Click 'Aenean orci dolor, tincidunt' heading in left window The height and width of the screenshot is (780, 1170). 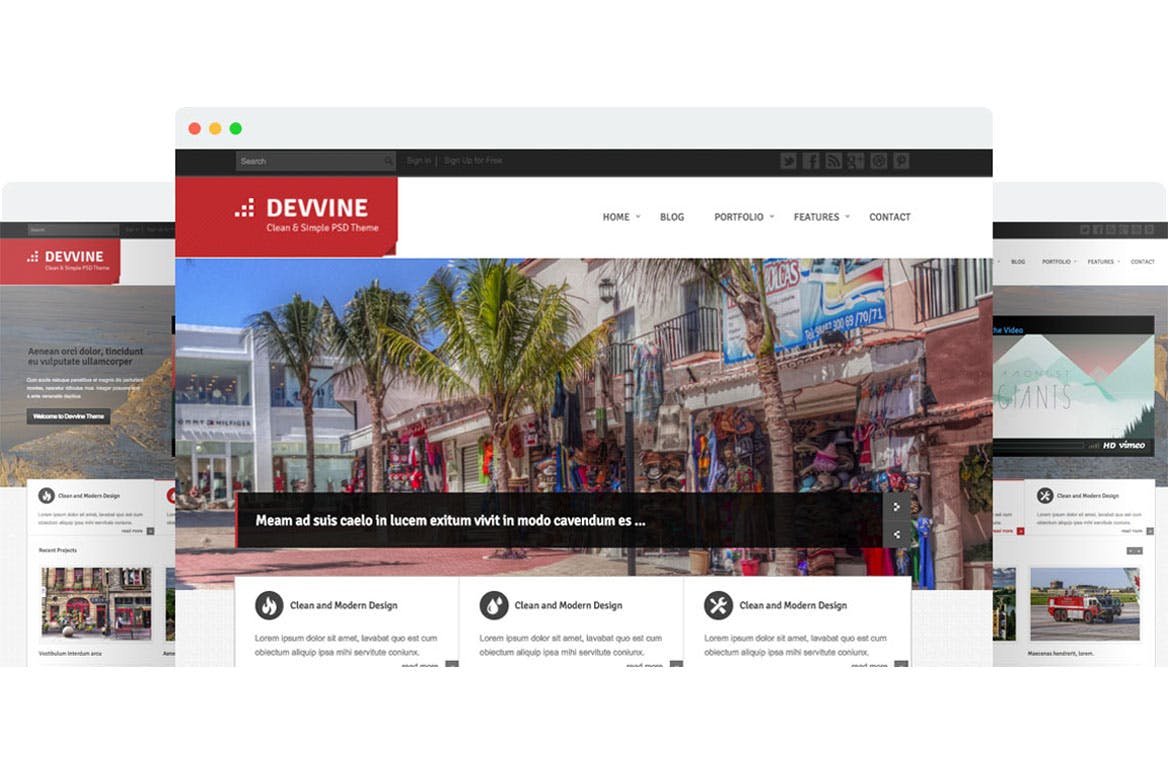(85, 351)
